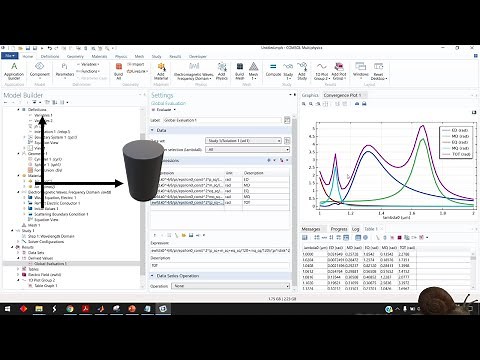Click the open file folder icon in quick access toolbar

[20, 48]
